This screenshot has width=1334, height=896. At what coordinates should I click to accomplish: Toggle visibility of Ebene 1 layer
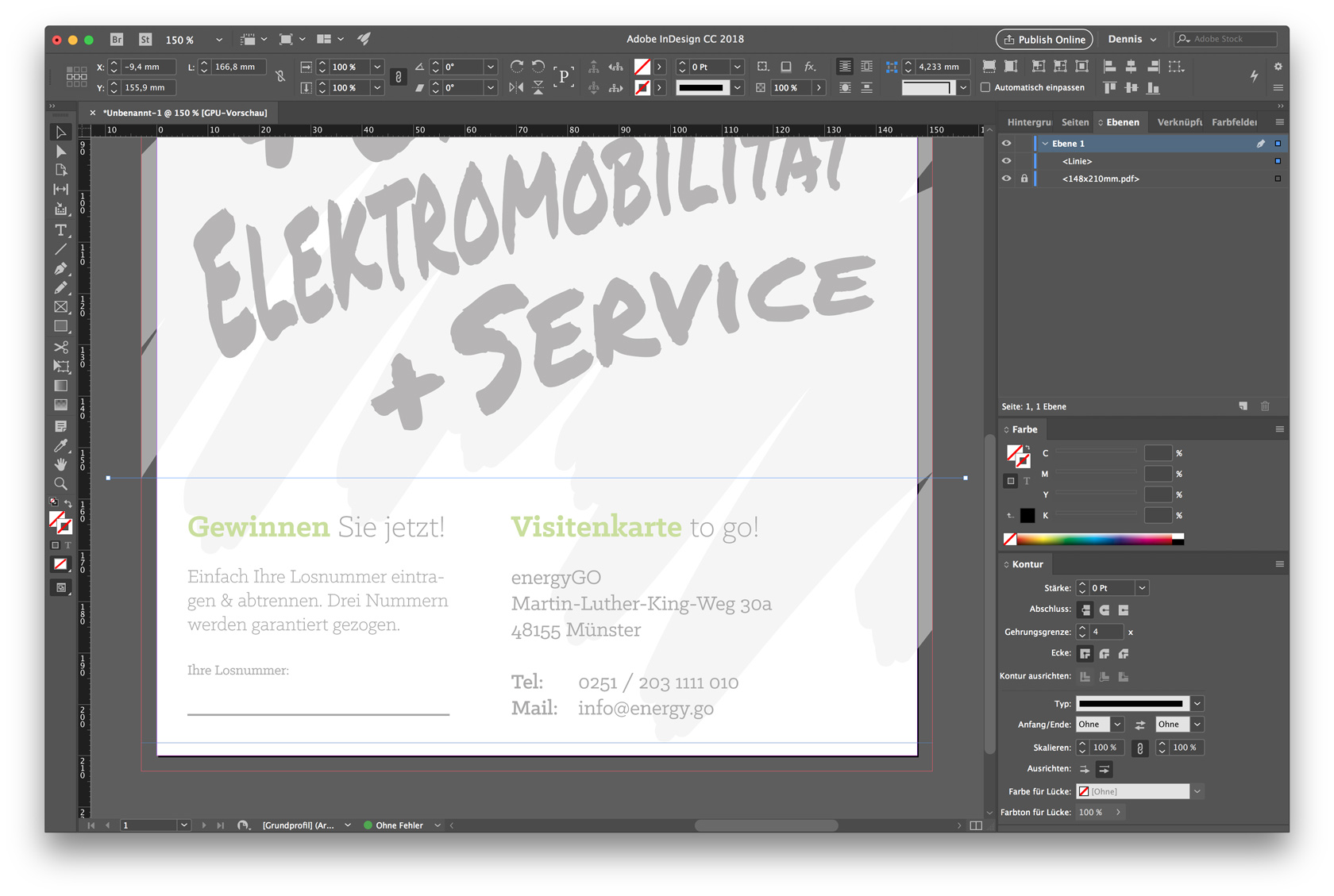coord(1007,144)
